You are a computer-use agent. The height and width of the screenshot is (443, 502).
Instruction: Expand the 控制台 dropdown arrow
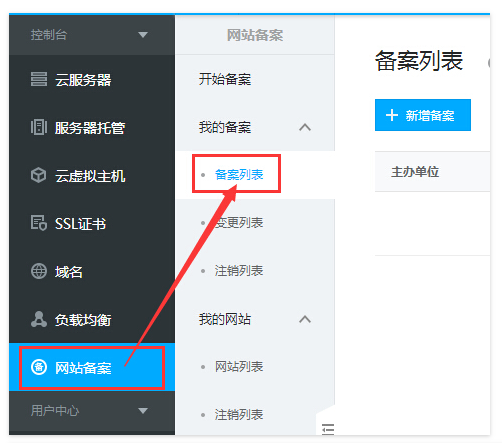point(143,35)
